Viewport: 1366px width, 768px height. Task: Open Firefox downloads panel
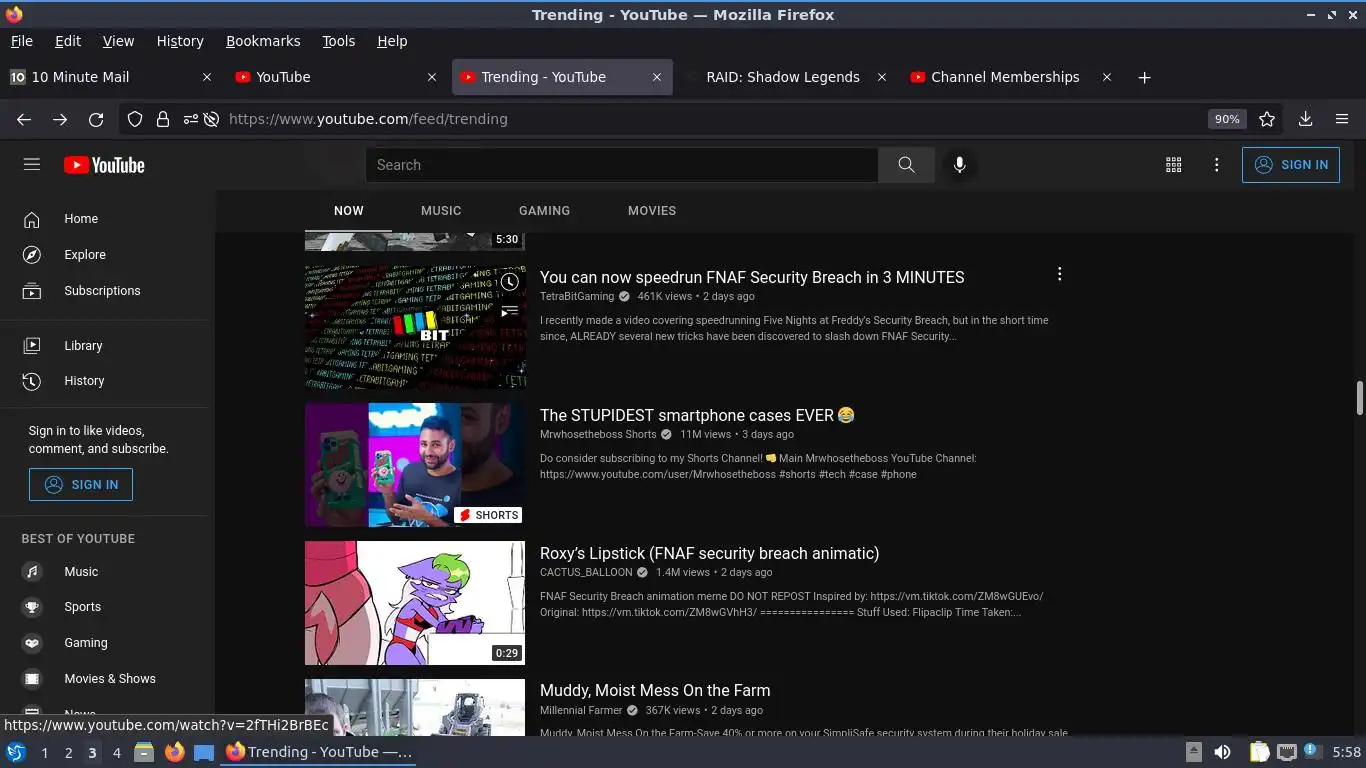coord(1305,119)
